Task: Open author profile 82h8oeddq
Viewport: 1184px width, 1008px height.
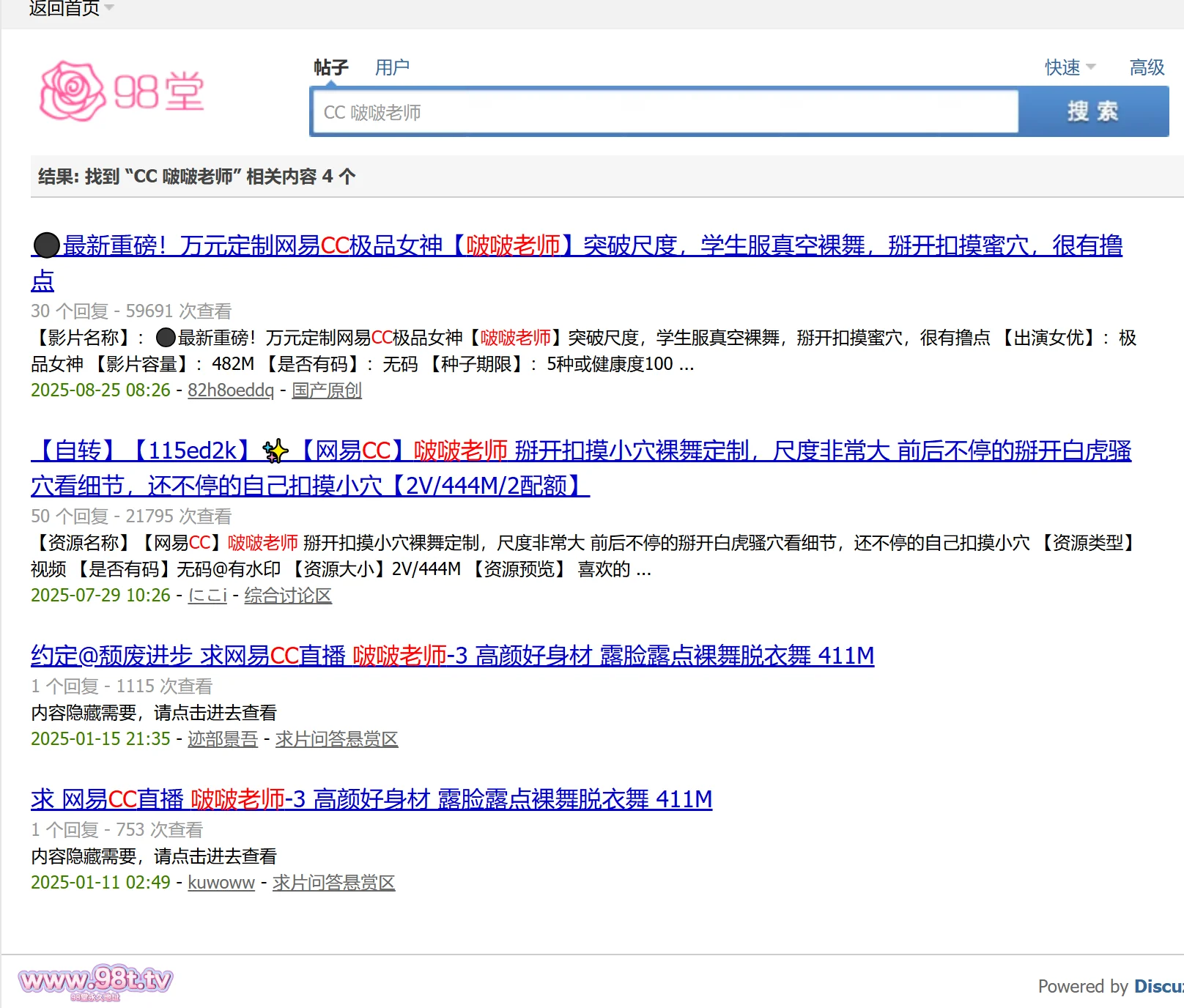Action: 230,390
